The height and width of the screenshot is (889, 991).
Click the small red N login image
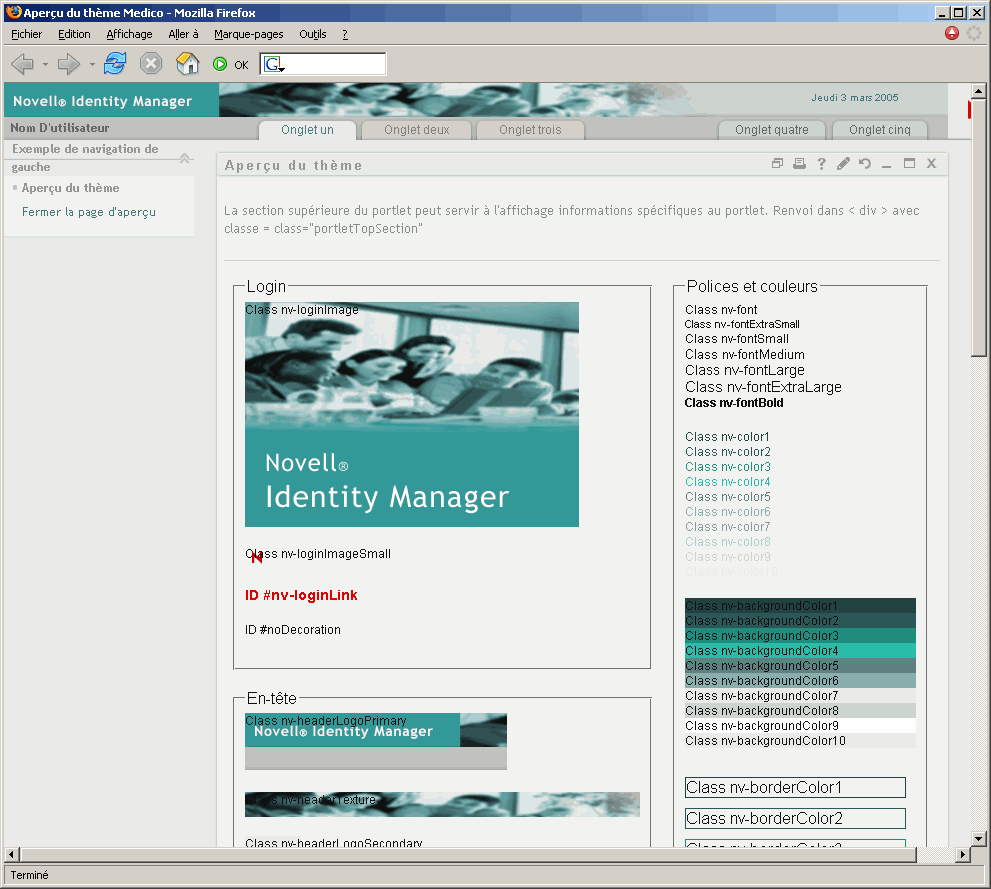click(257, 557)
